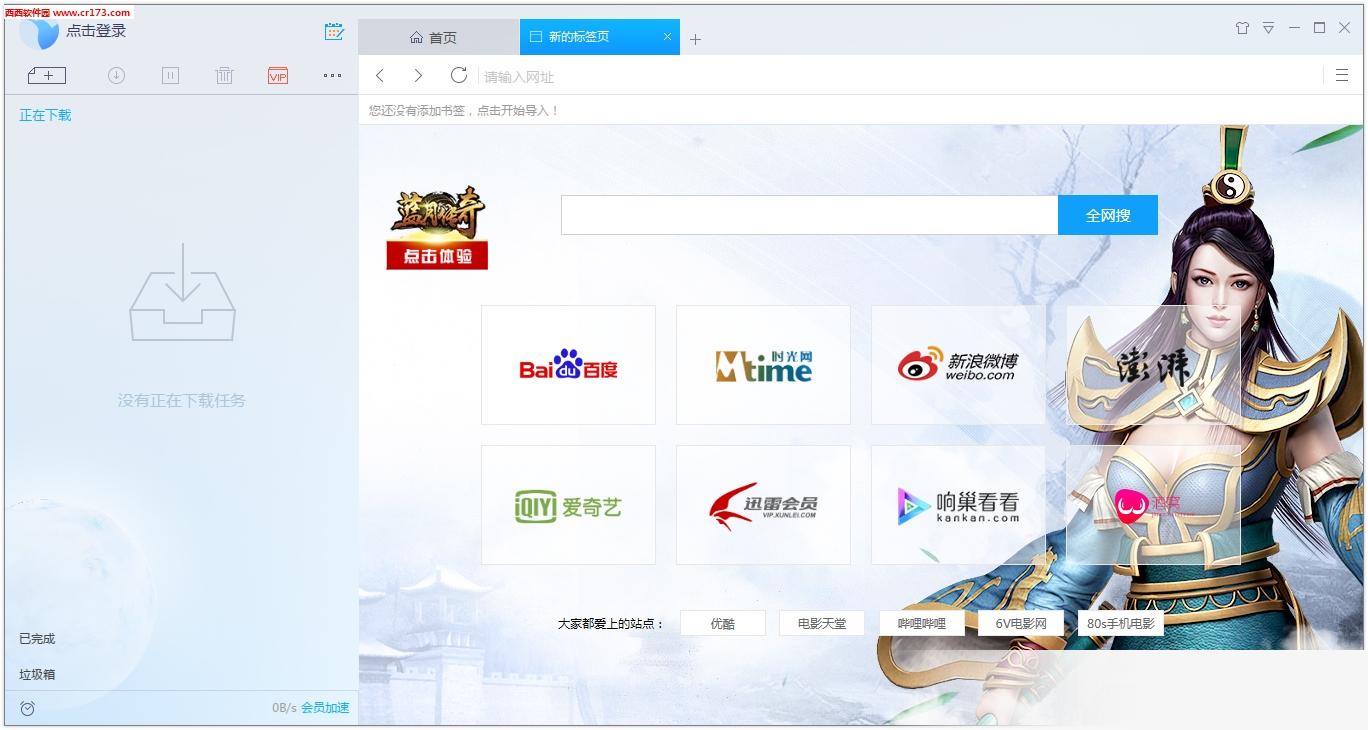Click the 哔哩哔哩 site button
1368x730 pixels.
(x=921, y=623)
